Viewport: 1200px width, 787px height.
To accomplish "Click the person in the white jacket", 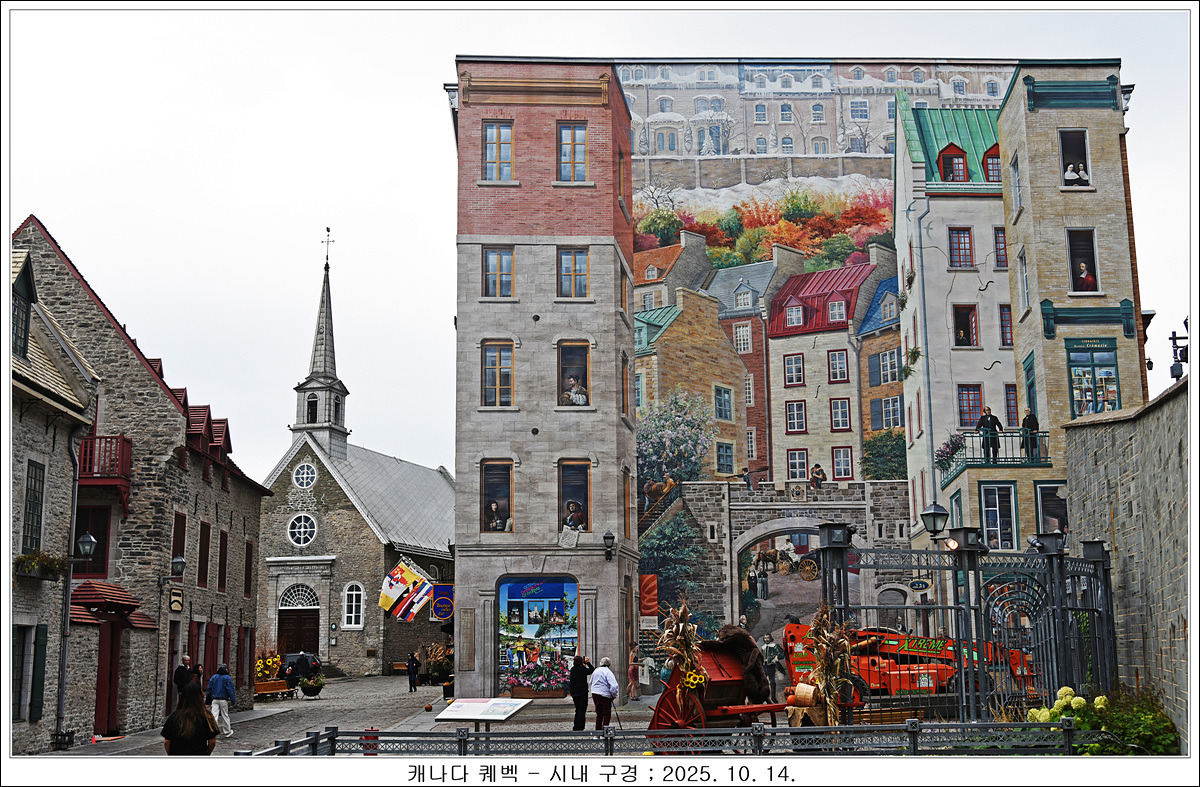I will pos(603,691).
